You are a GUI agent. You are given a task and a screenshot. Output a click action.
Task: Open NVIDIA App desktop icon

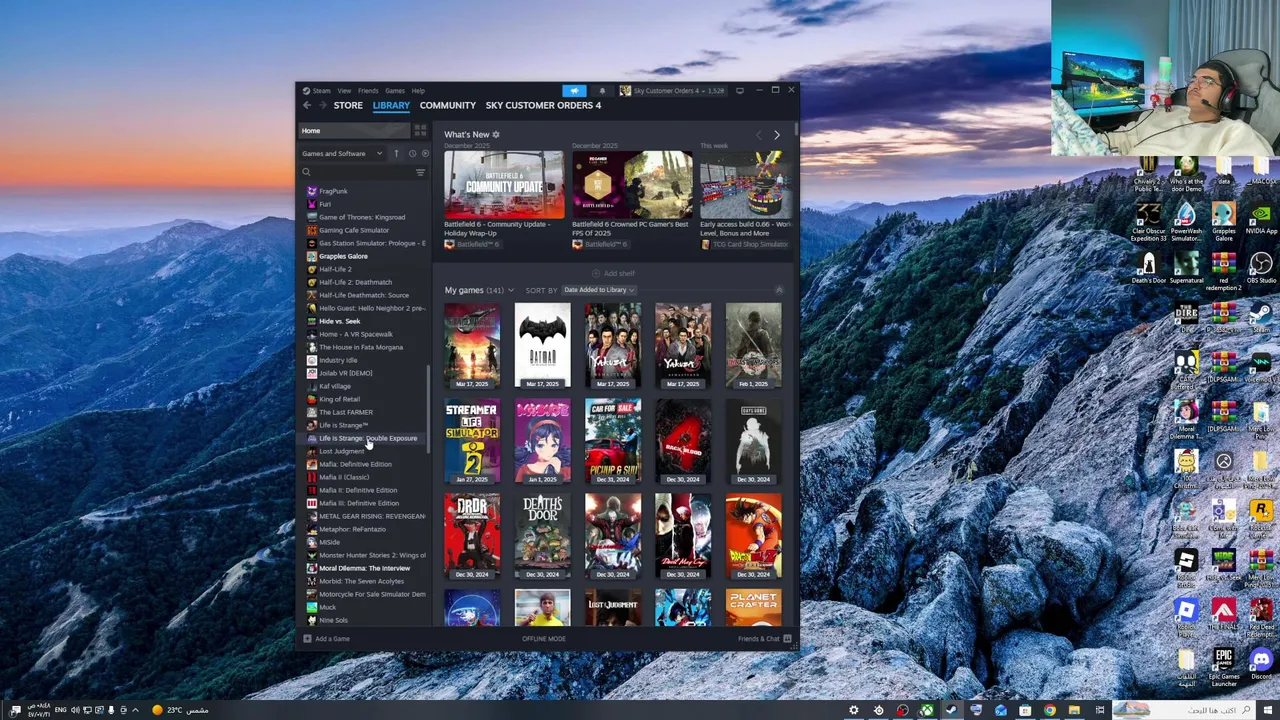pos(1261,219)
